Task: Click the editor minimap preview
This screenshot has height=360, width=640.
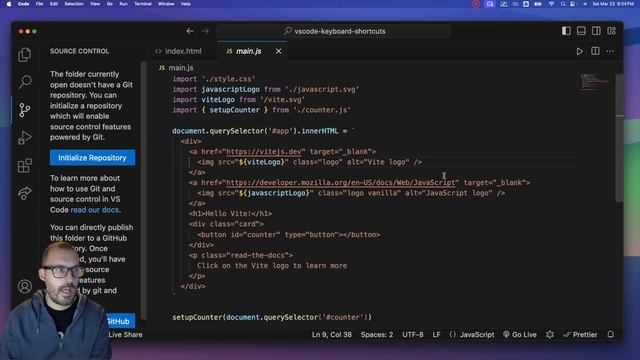Action: pos(595,82)
